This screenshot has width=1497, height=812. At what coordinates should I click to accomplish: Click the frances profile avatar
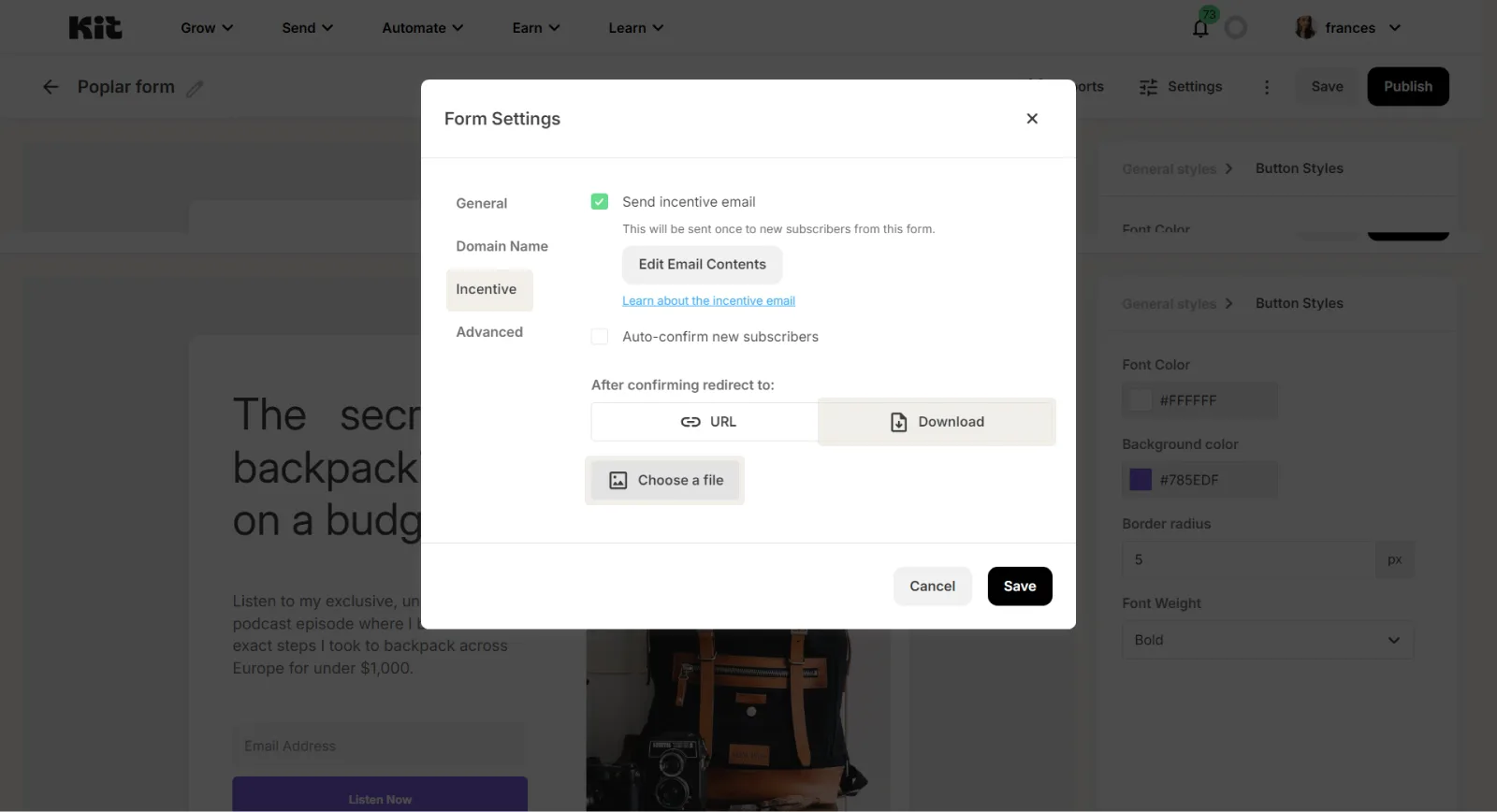coord(1305,28)
